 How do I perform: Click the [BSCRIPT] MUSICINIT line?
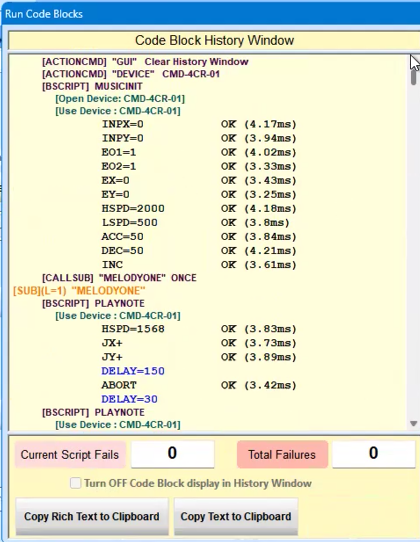point(92,86)
